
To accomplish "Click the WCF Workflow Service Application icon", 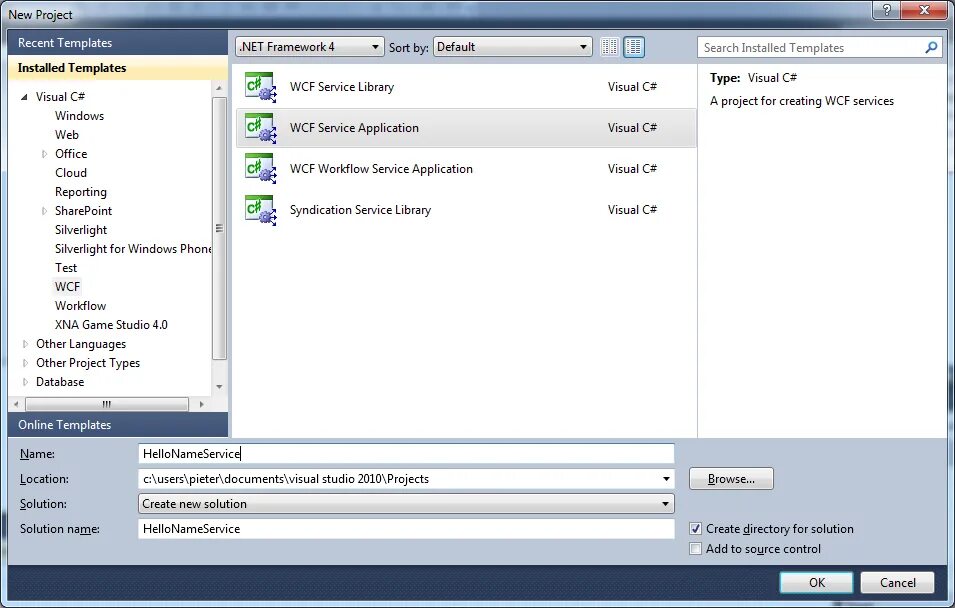I will (x=261, y=169).
